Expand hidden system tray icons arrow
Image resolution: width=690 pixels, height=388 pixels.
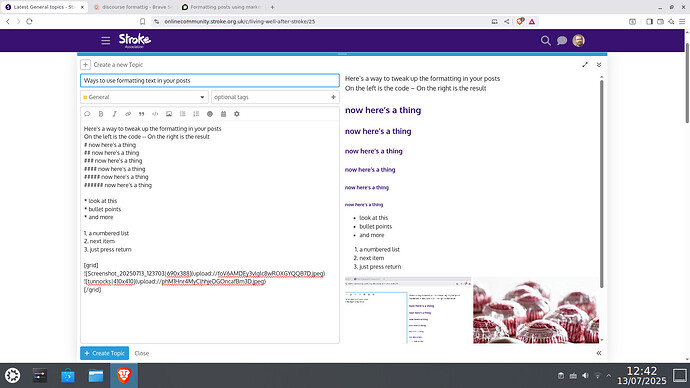609,376
